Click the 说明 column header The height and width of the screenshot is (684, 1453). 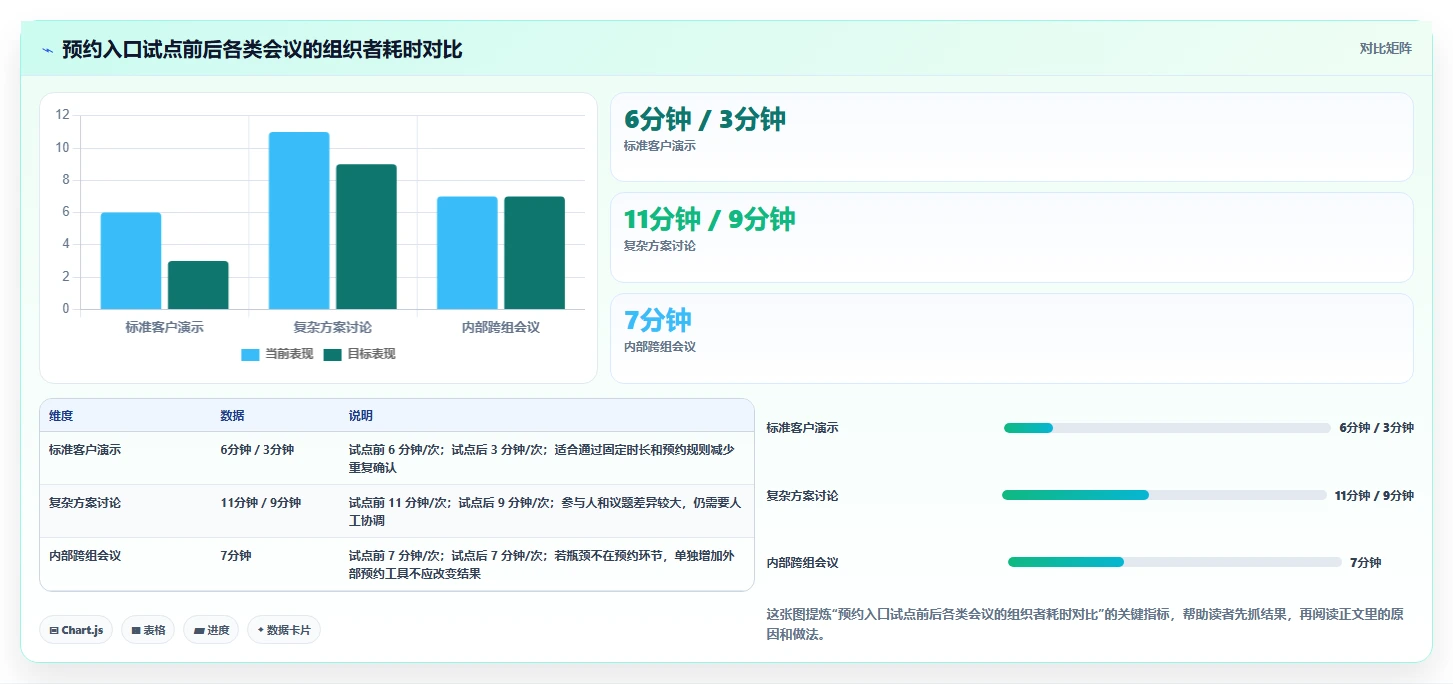click(x=360, y=416)
